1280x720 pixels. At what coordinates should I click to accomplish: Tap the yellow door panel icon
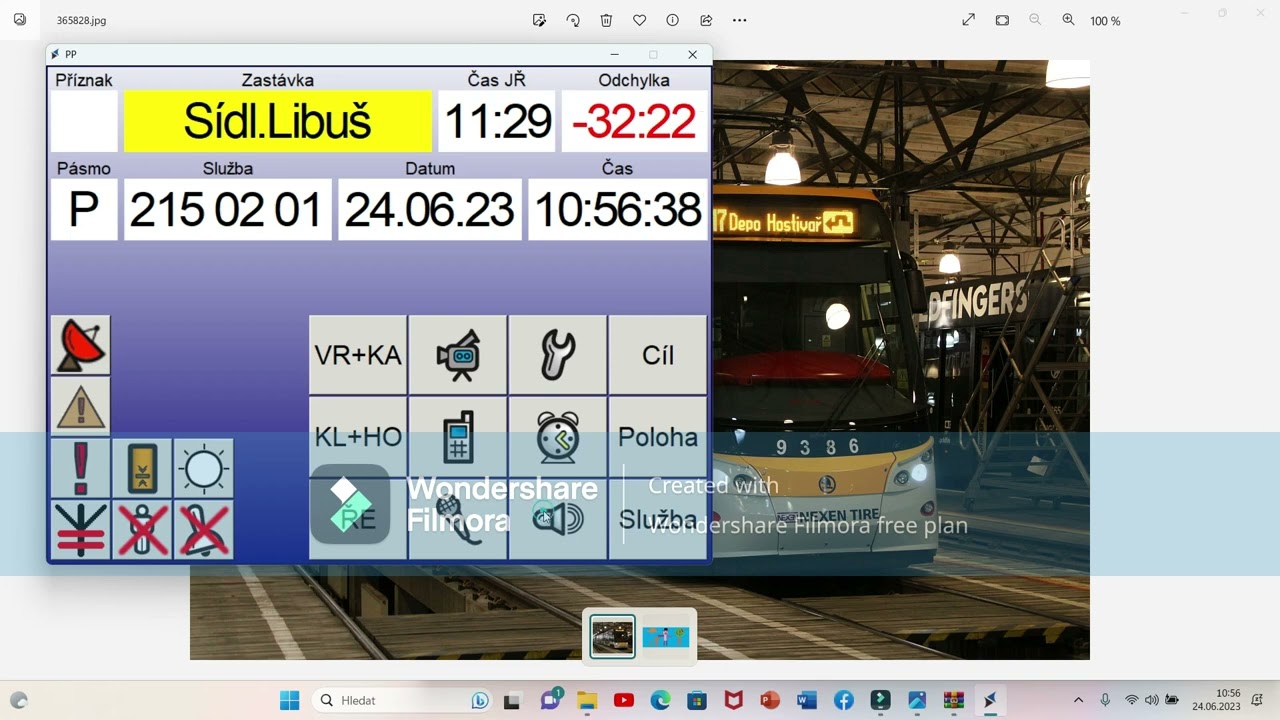click(x=143, y=468)
